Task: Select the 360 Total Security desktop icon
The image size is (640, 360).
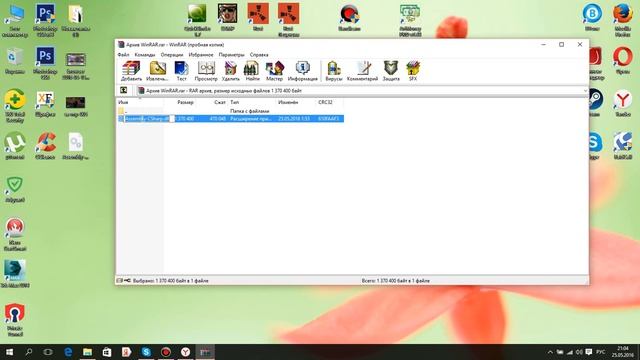Action: pyautogui.click(x=15, y=106)
